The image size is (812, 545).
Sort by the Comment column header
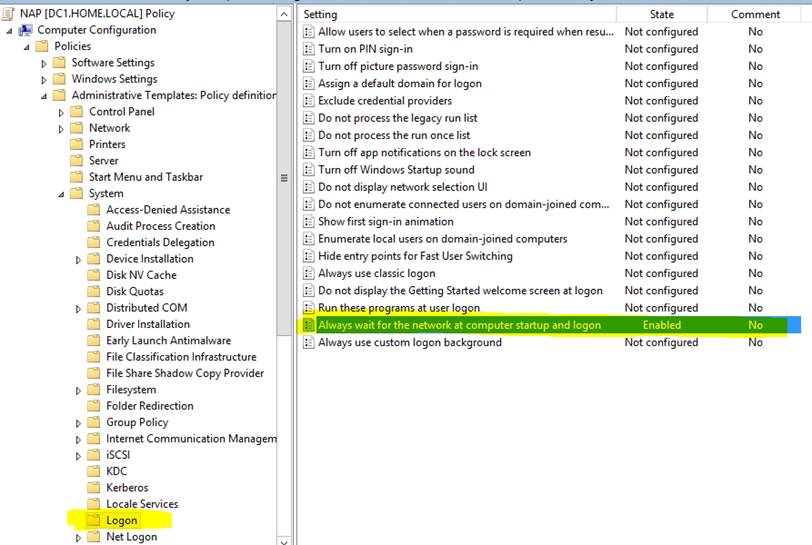(755, 15)
